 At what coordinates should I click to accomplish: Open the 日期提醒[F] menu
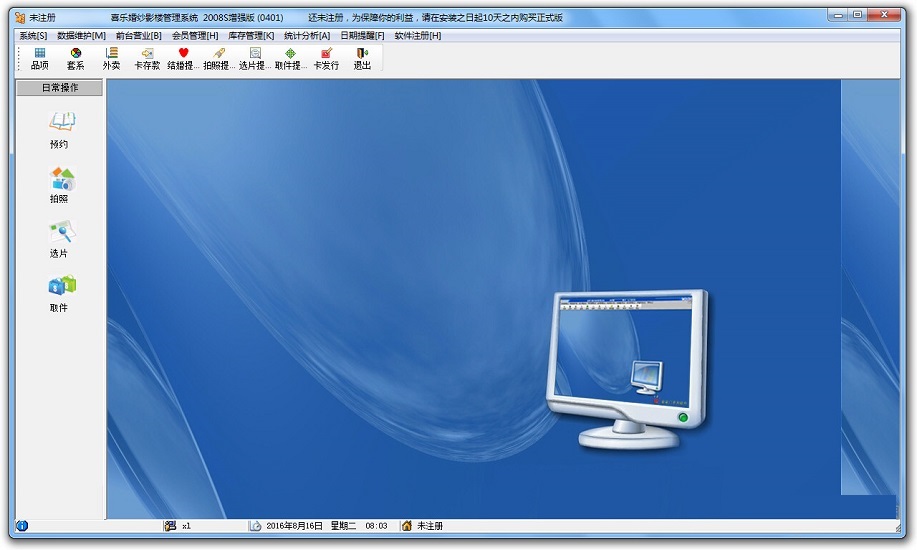point(363,36)
